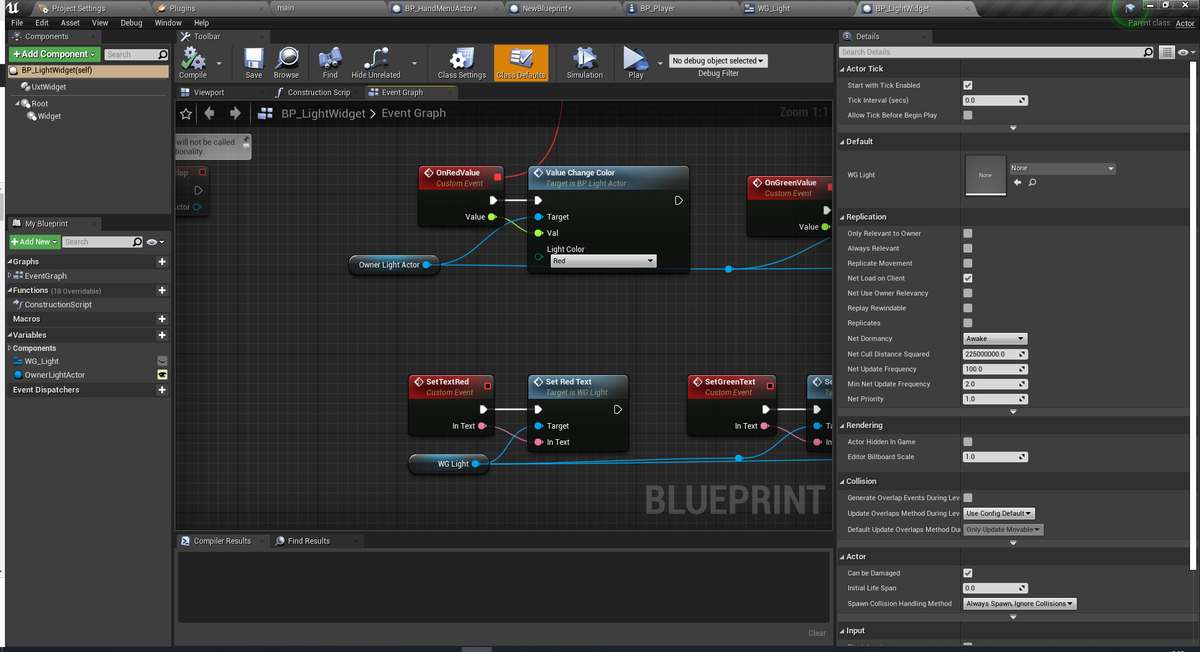Viewport: 1200px width, 652px height.
Task: Add new function with plus icon
Action: coord(162,290)
